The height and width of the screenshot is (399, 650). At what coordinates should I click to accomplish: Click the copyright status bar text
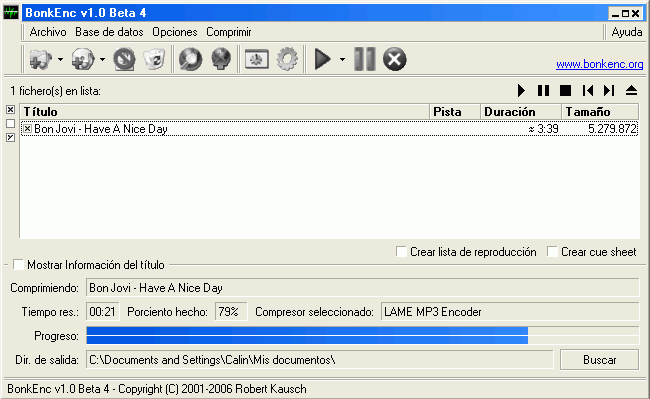point(157,389)
